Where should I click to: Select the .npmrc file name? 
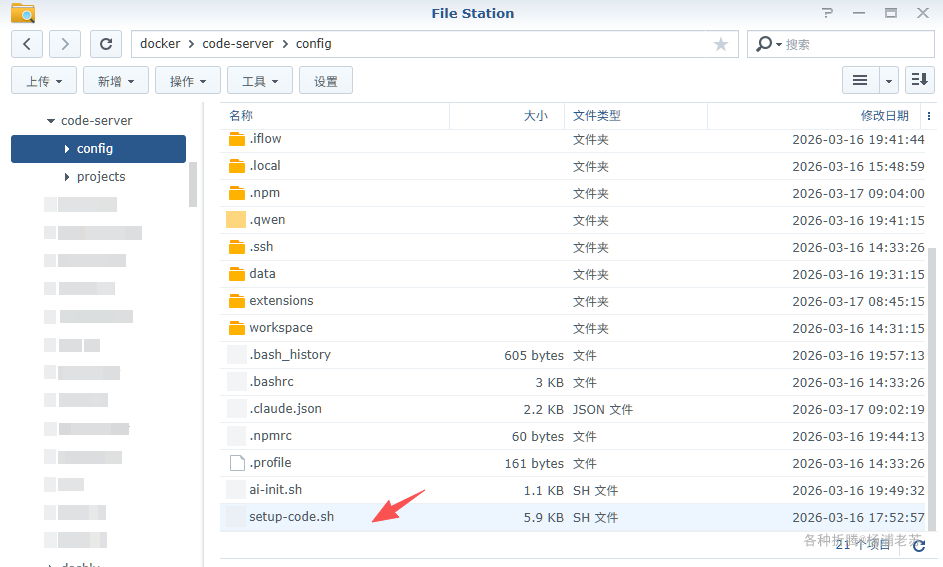(x=270, y=436)
